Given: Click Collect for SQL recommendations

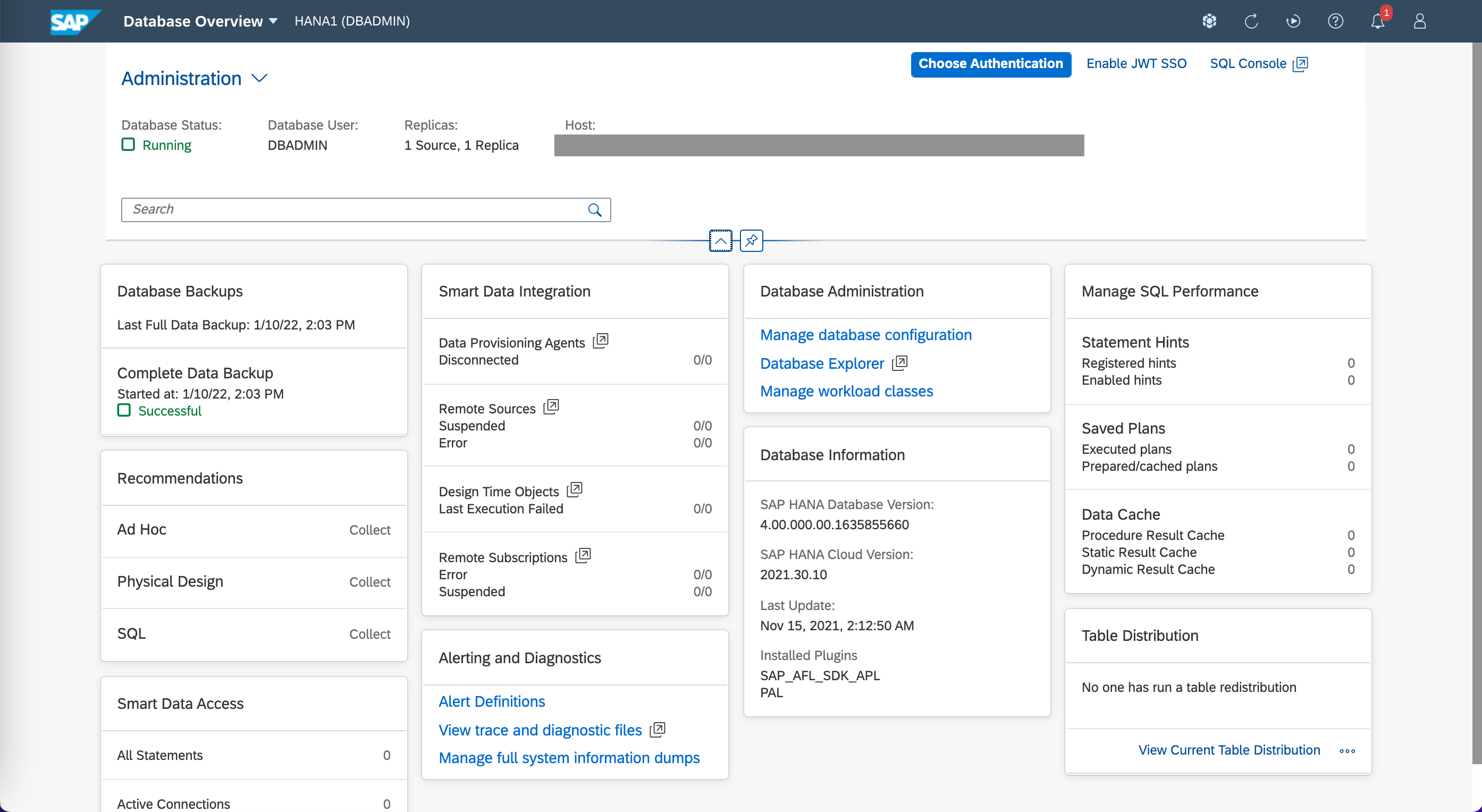Looking at the screenshot, I should coord(370,634).
